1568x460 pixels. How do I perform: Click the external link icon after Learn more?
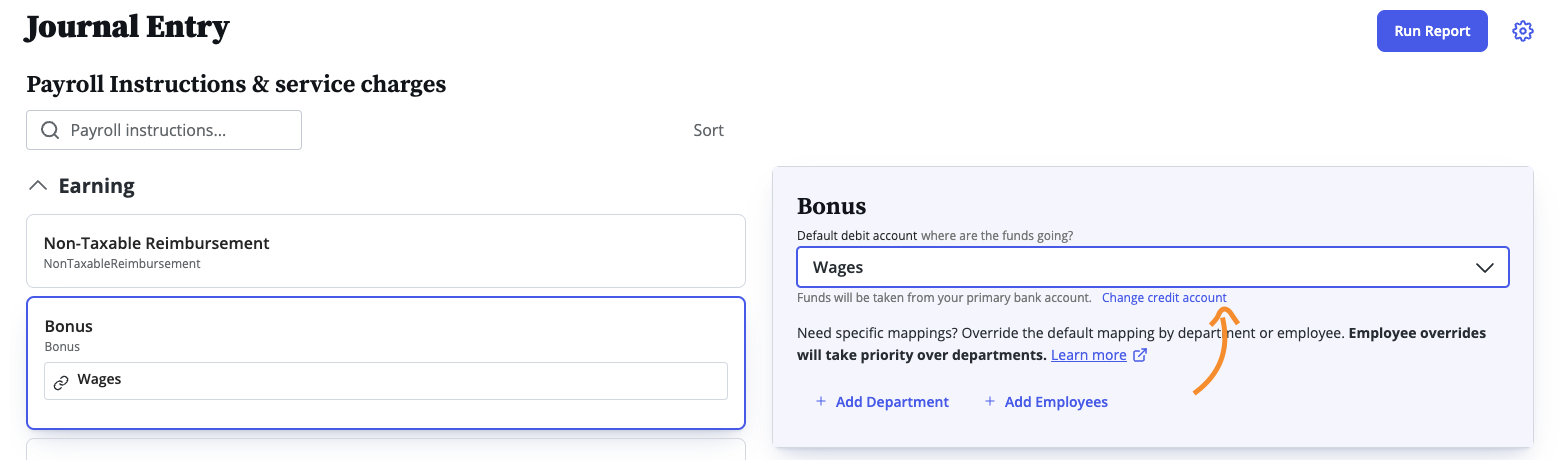pos(1140,355)
